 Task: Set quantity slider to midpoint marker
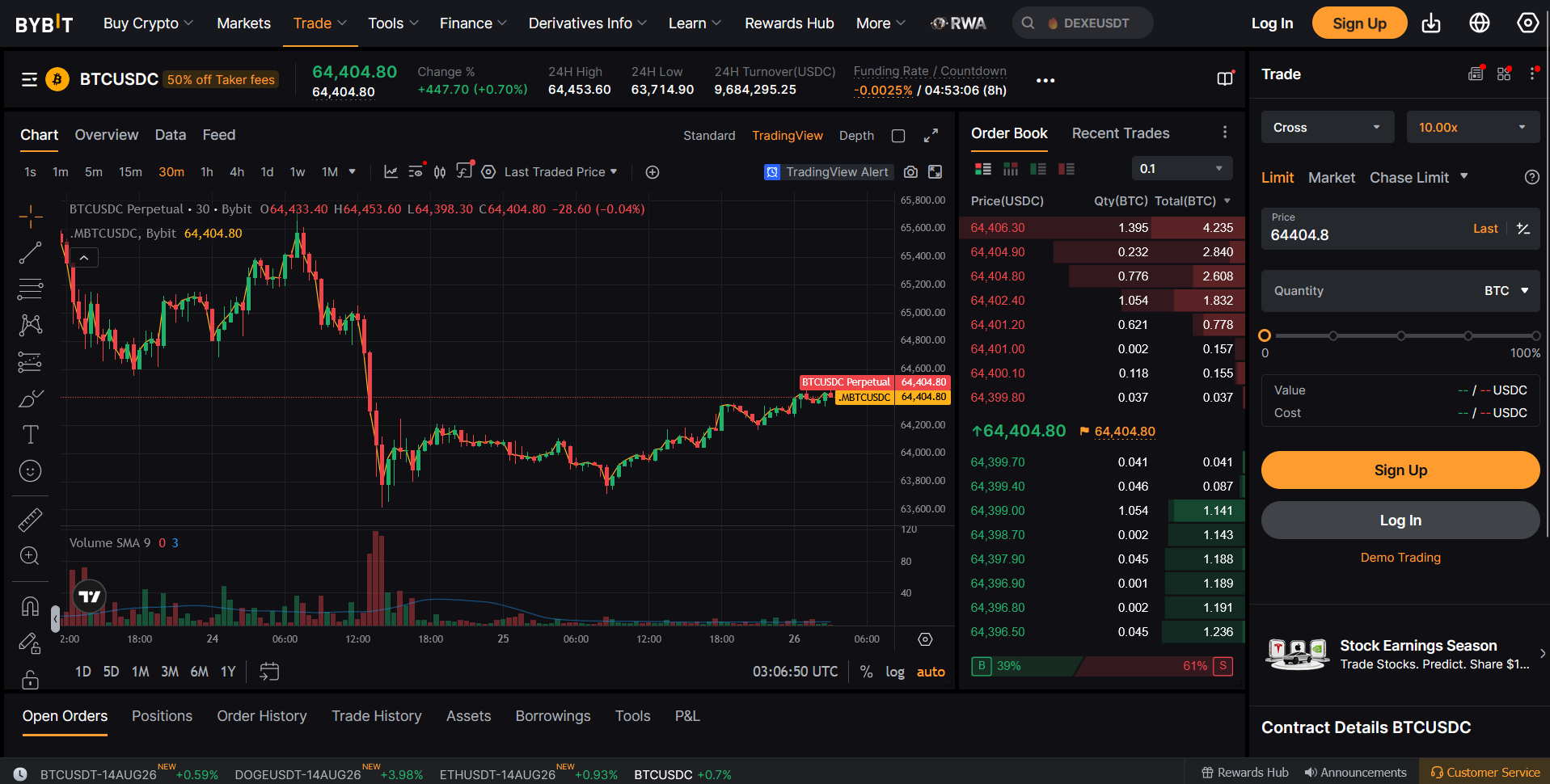click(1400, 335)
